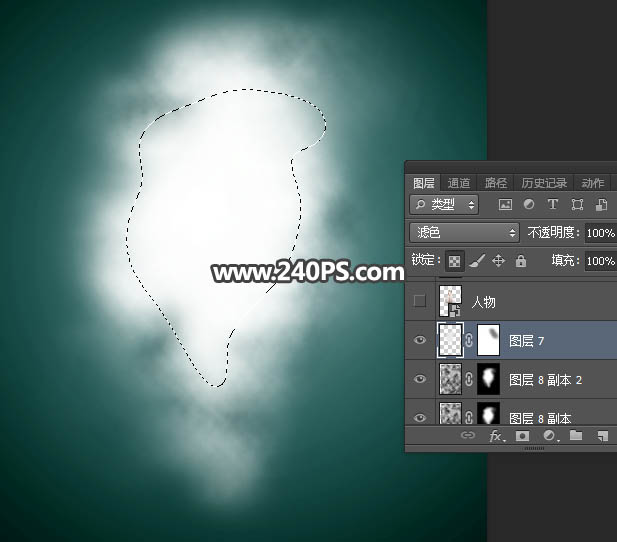
Task: Switch to the 动作 (Actions) tab
Action: click(593, 183)
